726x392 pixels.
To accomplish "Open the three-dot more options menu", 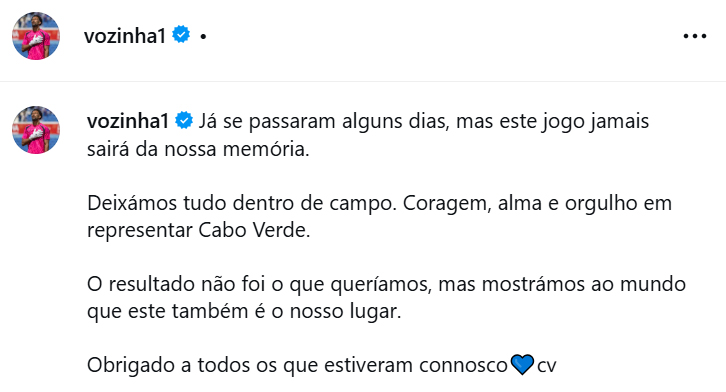I will pos(695,36).
